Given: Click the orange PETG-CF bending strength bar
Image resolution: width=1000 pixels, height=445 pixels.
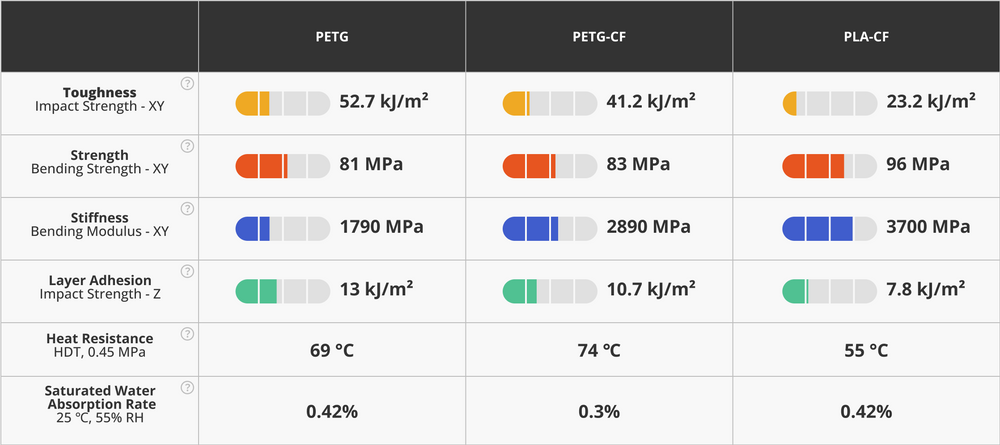Looking at the screenshot, I should pos(549,164).
